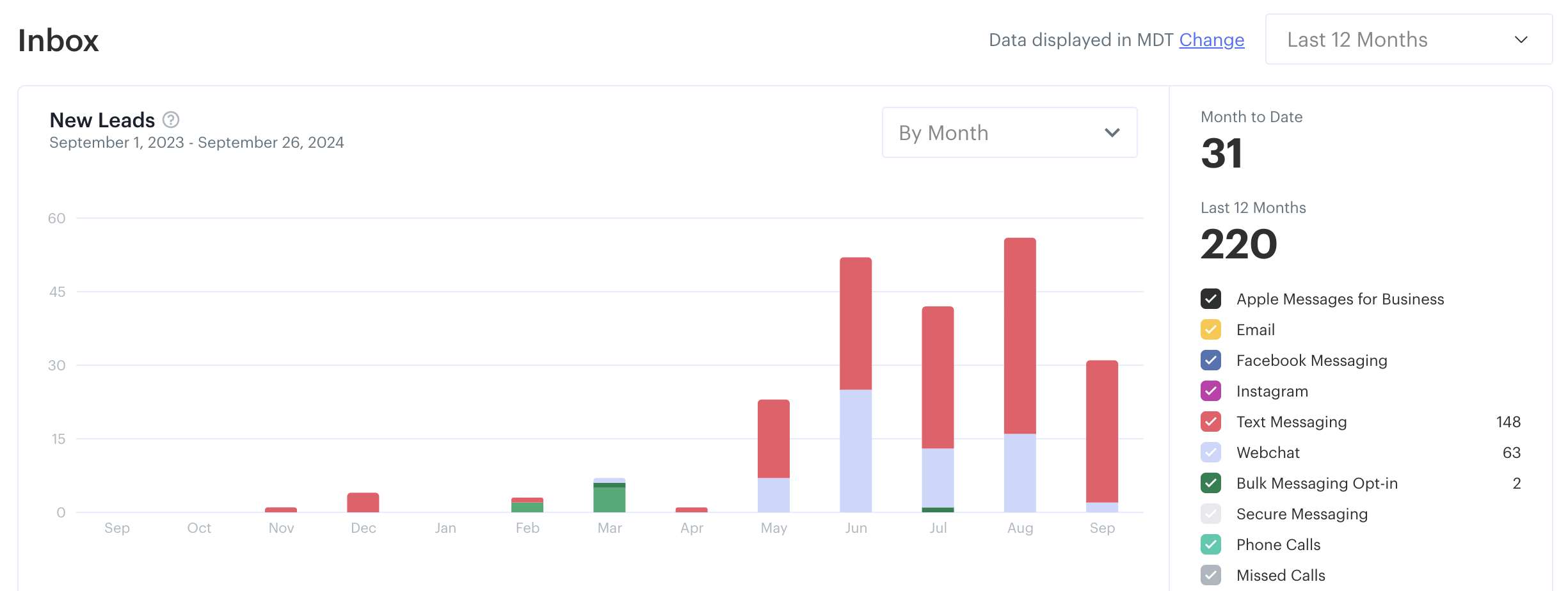Click the Webchat label in legend
1568x591 pixels.
pyautogui.click(x=1267, y=452)
